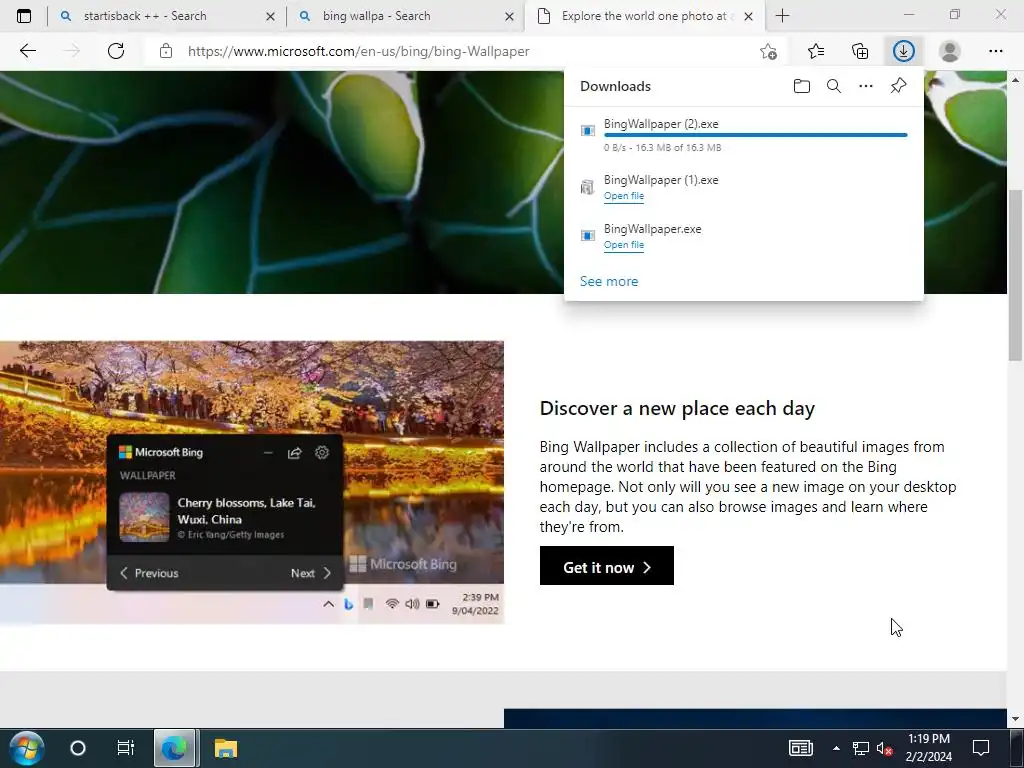Click the scrollbar up arrow

(1015, 80)
